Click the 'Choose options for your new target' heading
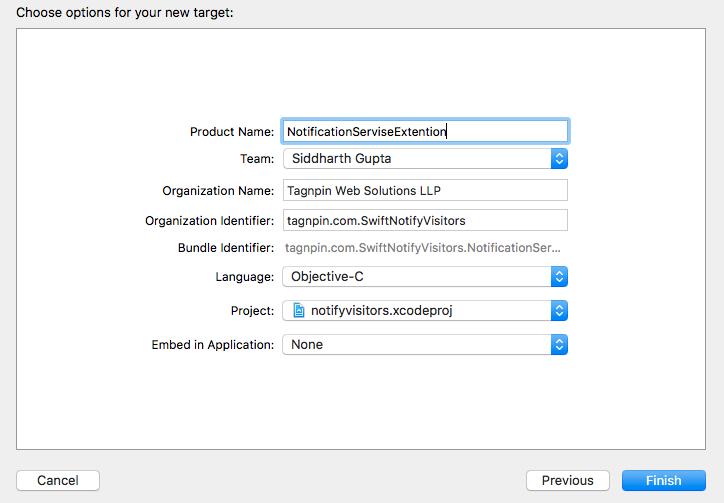The height and width of the screenshot is (503, 724). [125, 12]
